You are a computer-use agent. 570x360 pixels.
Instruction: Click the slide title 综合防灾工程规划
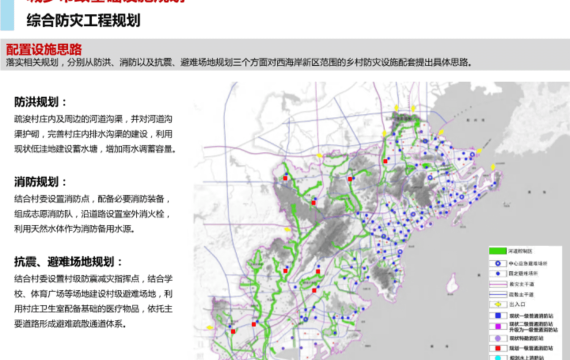[83, 20]
